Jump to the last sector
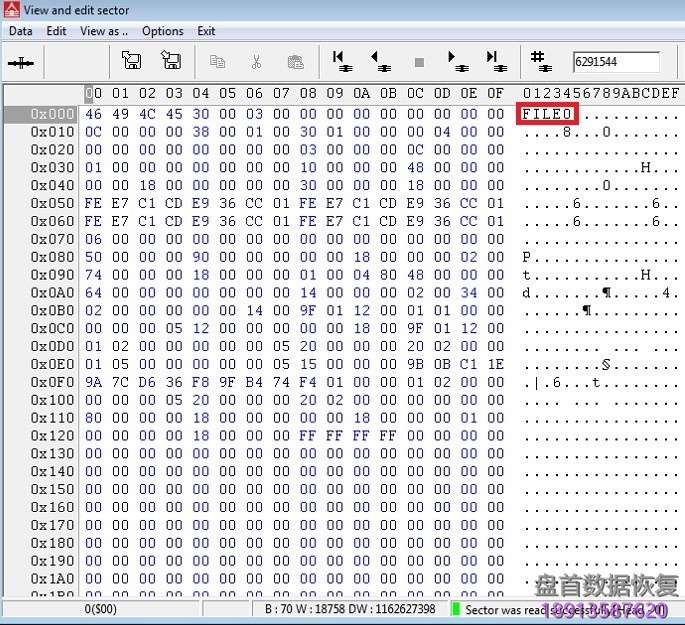 [x=497, y=61]
